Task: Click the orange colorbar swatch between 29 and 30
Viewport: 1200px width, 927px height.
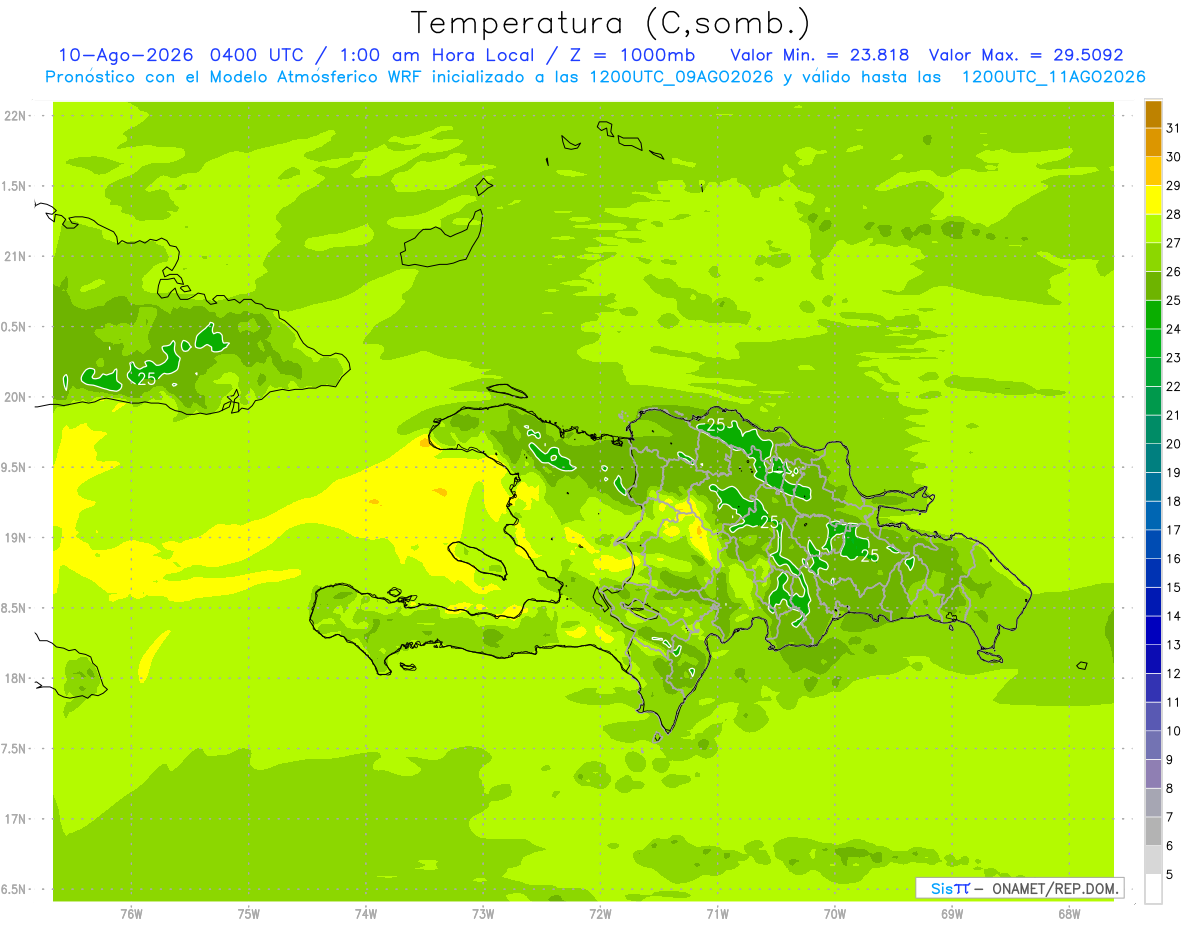Action: [1153, 171]
